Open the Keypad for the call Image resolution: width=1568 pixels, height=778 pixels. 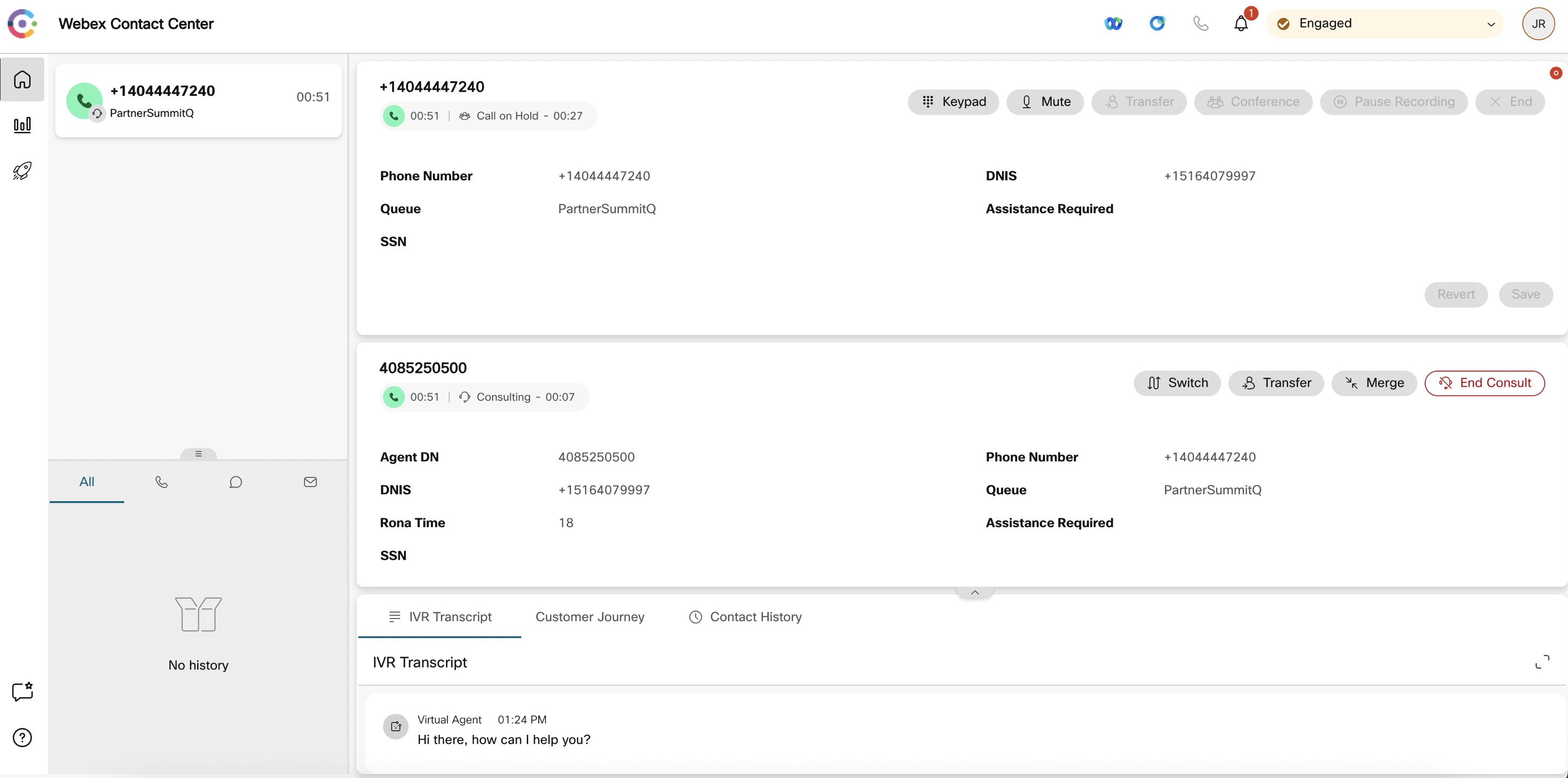953,102
